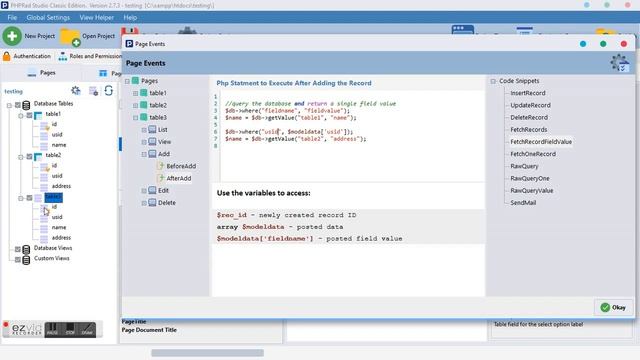Toggle the Database Tables checkbox

point(18,105)
